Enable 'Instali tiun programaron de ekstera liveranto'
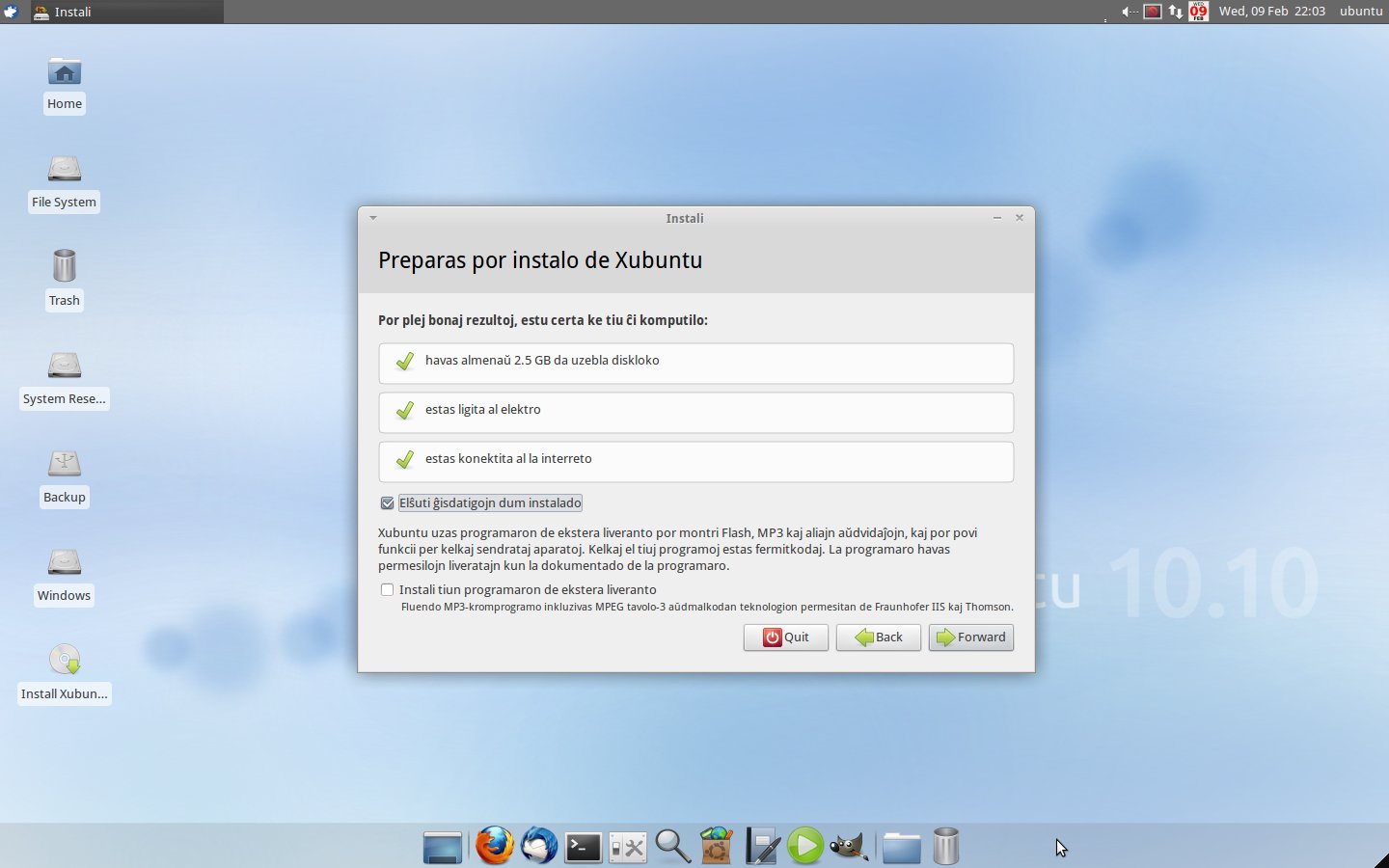 (387, 590)
